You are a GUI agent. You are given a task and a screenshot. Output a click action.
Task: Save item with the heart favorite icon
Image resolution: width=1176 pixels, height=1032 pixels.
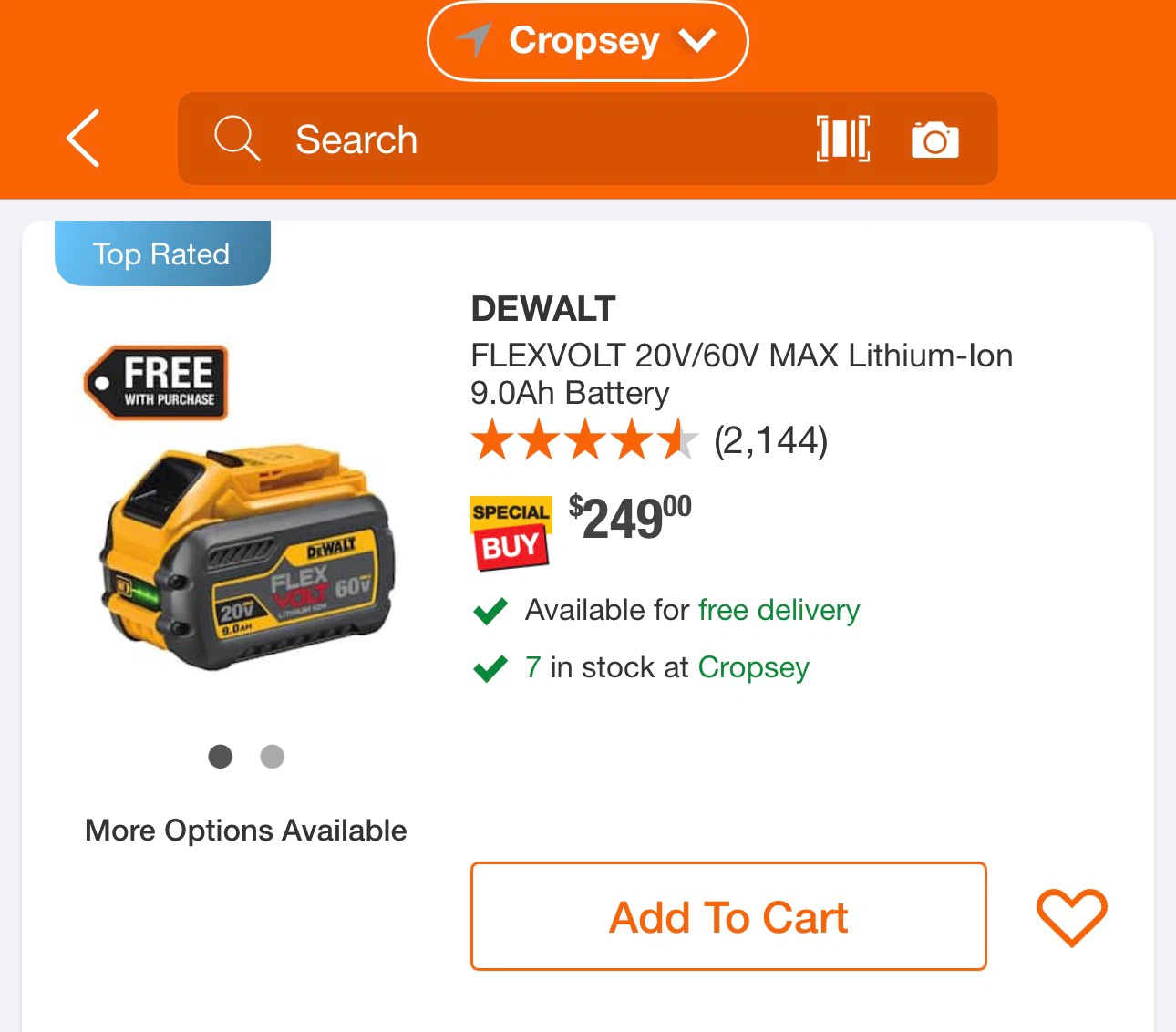point(1071,917)
